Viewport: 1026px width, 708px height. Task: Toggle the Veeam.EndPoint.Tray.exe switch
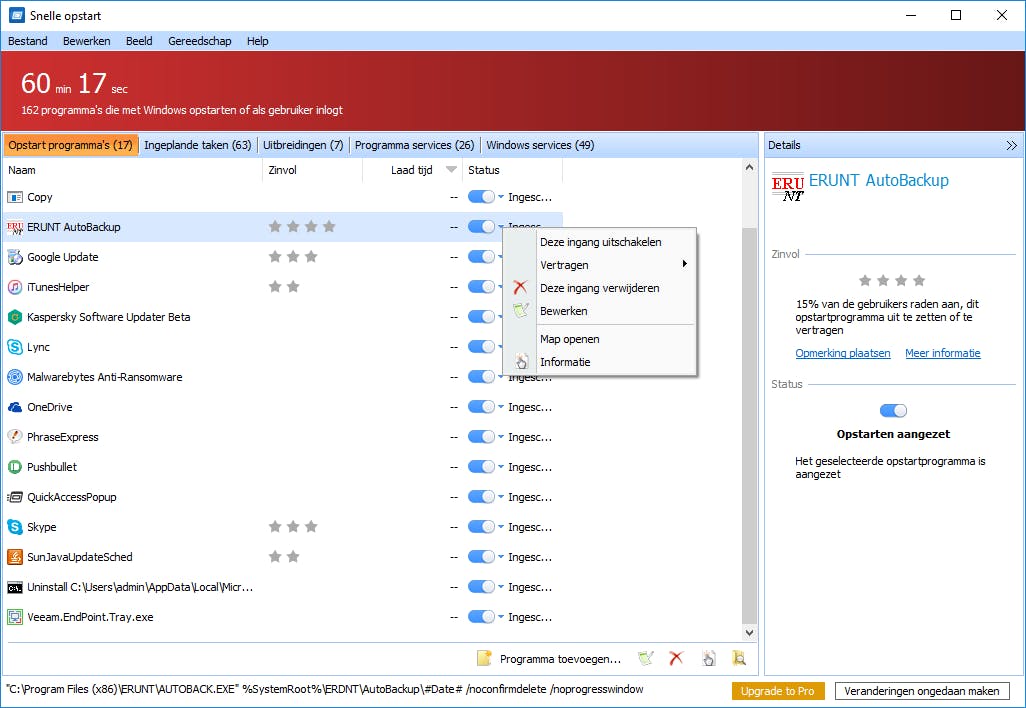point(482,616)
